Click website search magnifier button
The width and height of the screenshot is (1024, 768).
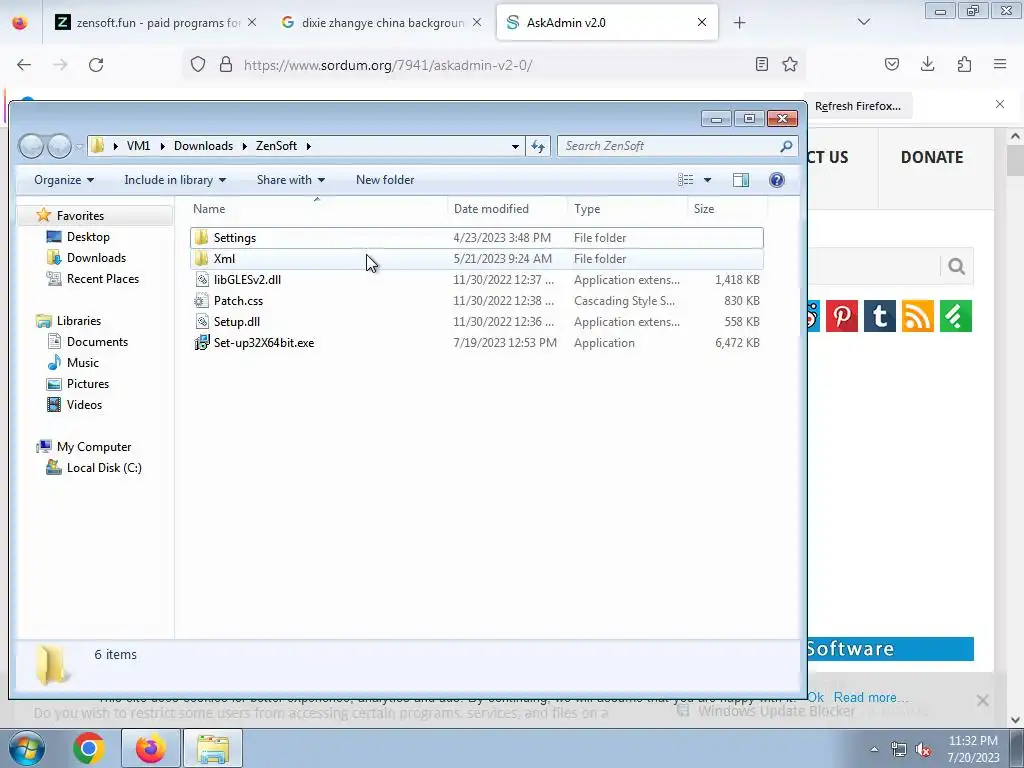coord(957,266)
